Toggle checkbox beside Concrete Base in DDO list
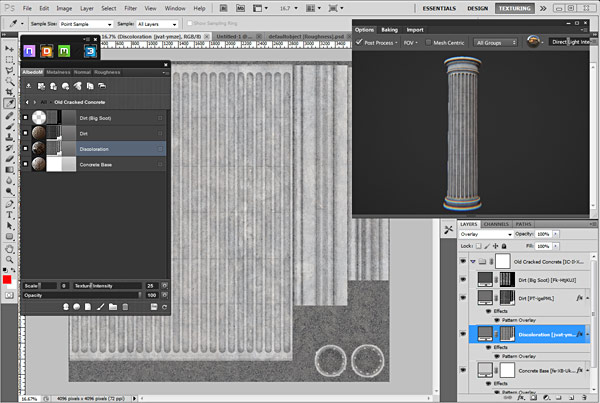 tap(25, 164)
